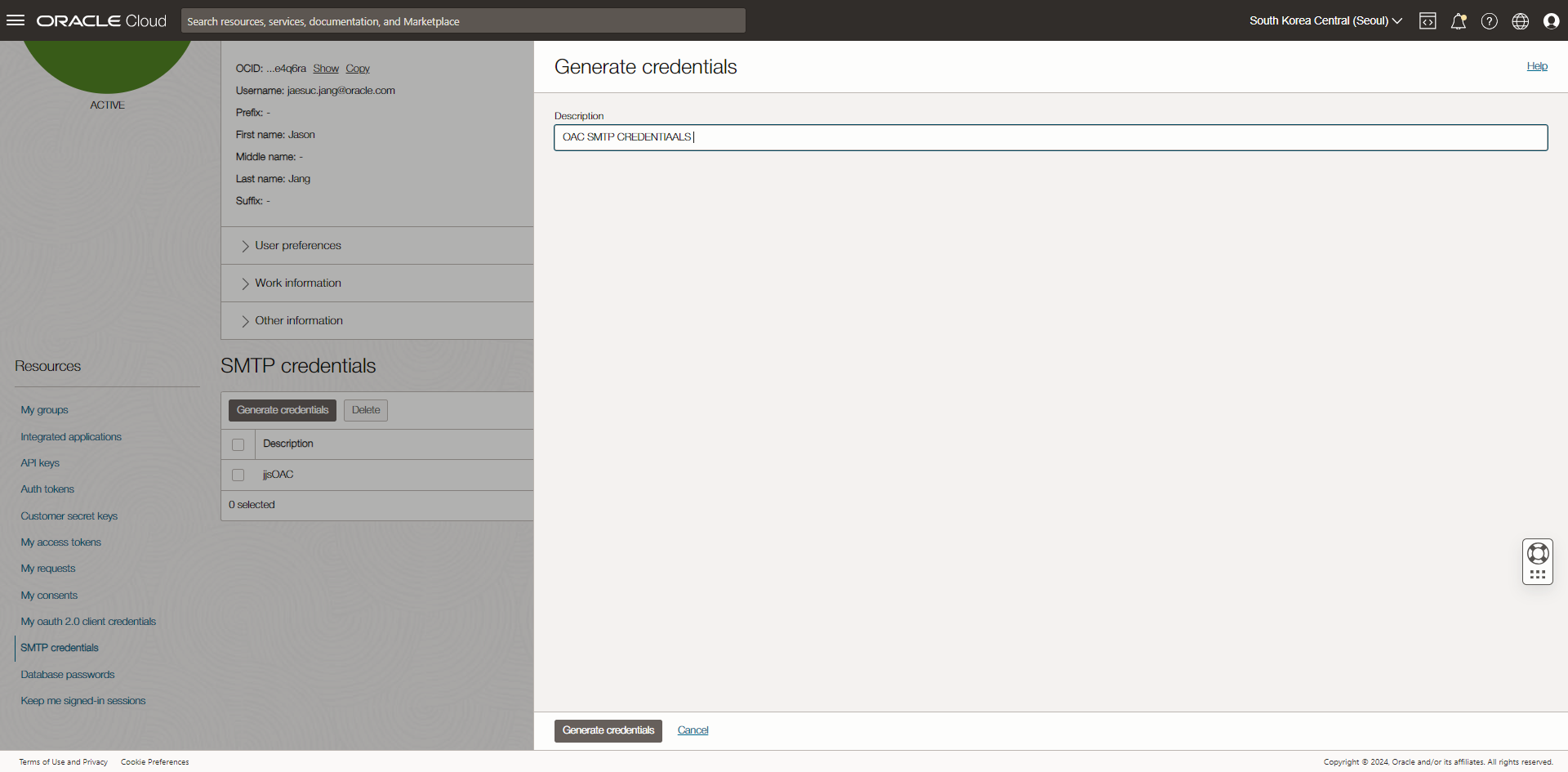This screenshot has height=772, width=1568.
Task: Click the top search bar
Action: [x=463, y=21]
